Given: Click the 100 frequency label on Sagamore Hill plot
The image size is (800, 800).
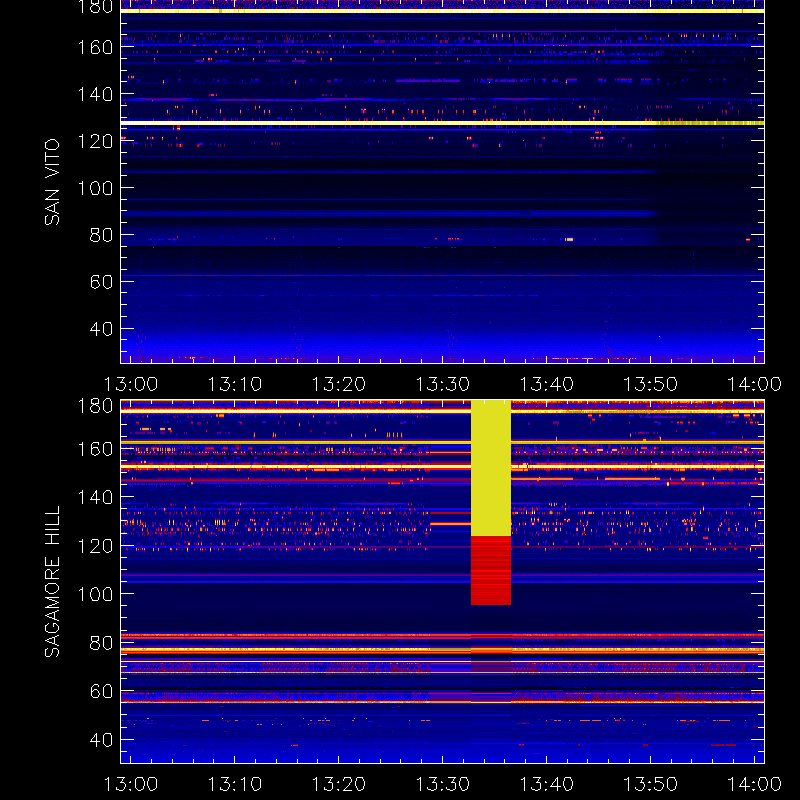Looking at the screenshot, I should click(95, 594).
